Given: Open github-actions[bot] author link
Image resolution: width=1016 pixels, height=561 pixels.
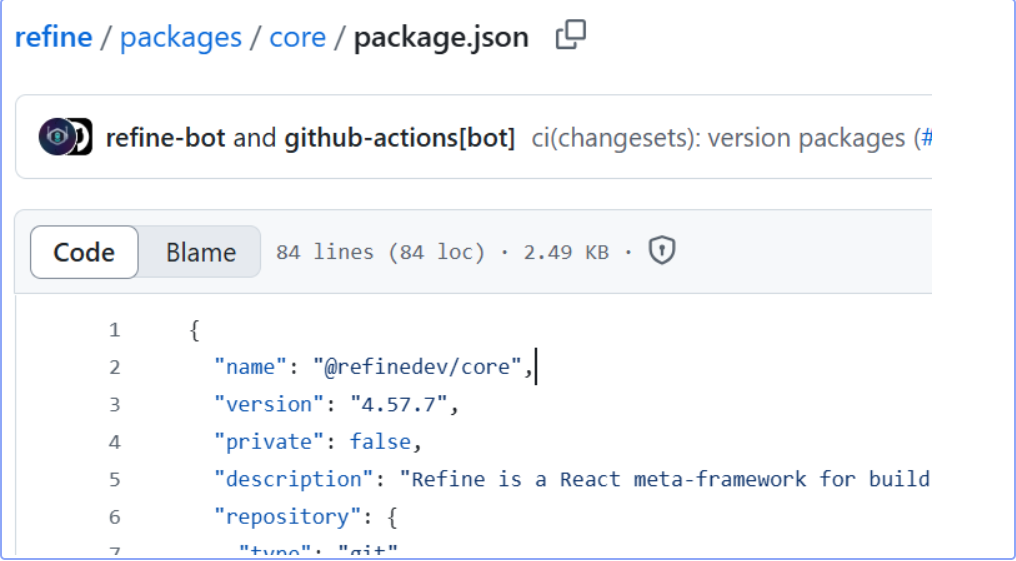Looking at the screenshot, I should pyautogui.click(x=400, y=137).
